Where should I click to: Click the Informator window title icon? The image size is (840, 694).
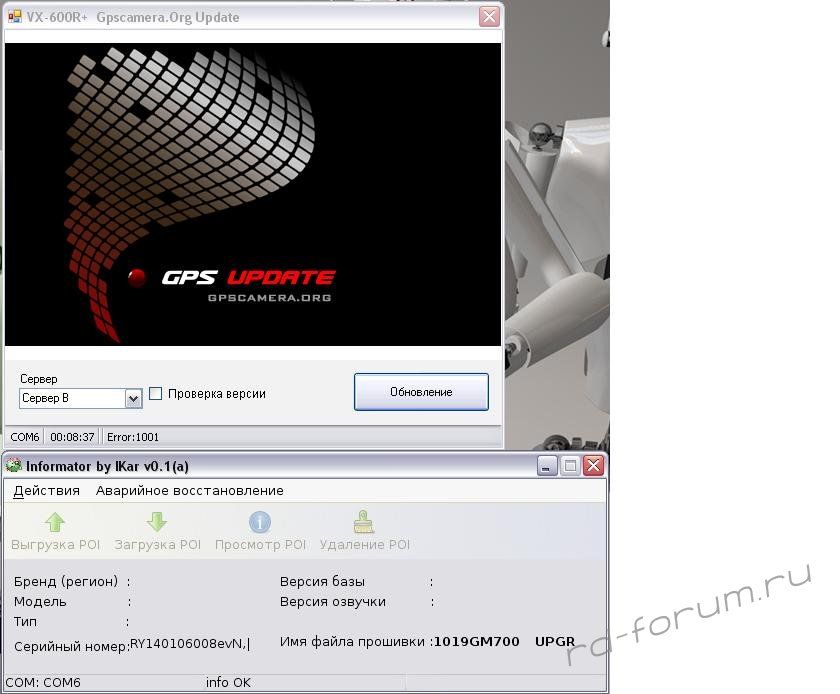[13, 466]
